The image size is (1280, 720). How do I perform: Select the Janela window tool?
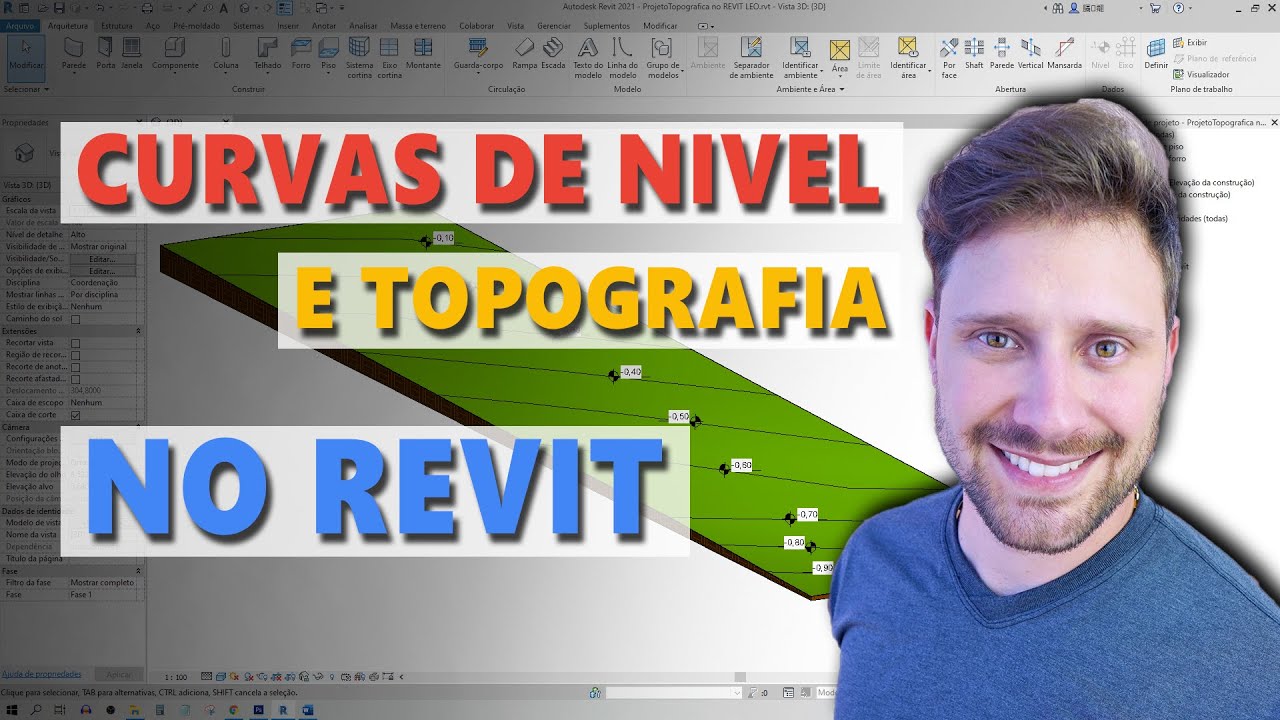click(132, 55)
